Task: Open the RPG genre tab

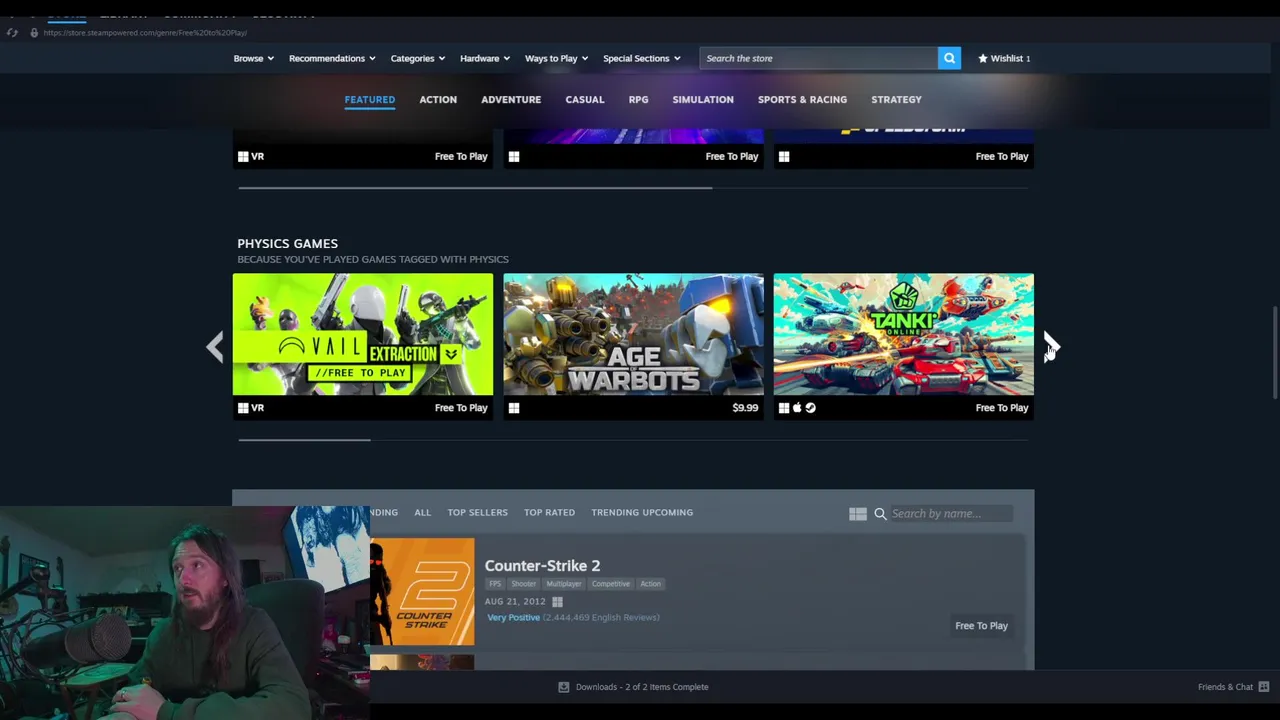Action: coord(638,99)
